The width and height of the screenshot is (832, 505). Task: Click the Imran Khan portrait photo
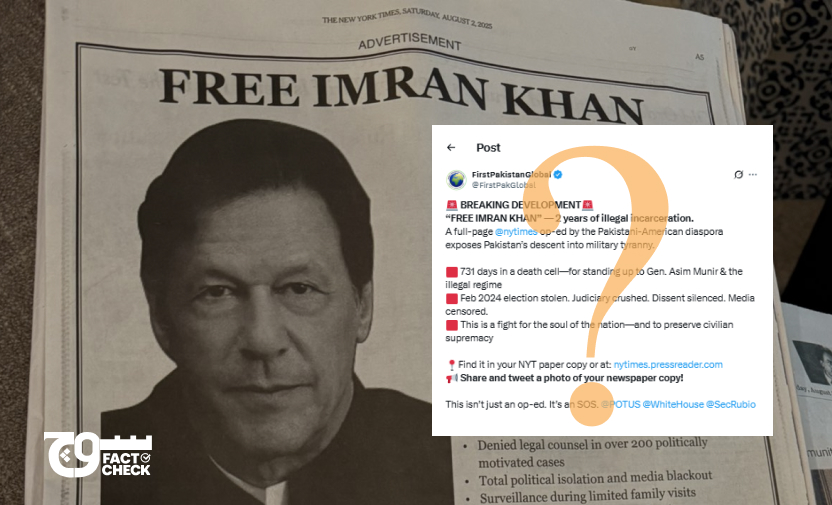coord(255,313)
